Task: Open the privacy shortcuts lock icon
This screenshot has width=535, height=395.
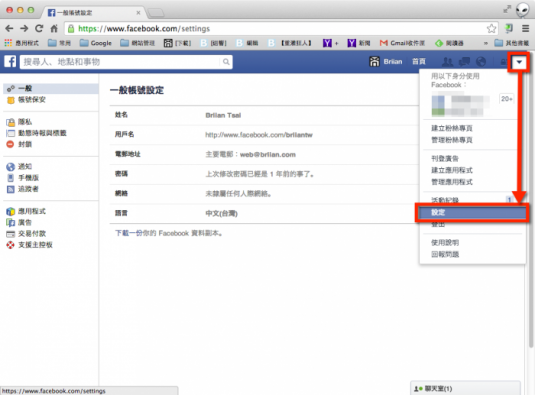Action: [x=503, y=62]
